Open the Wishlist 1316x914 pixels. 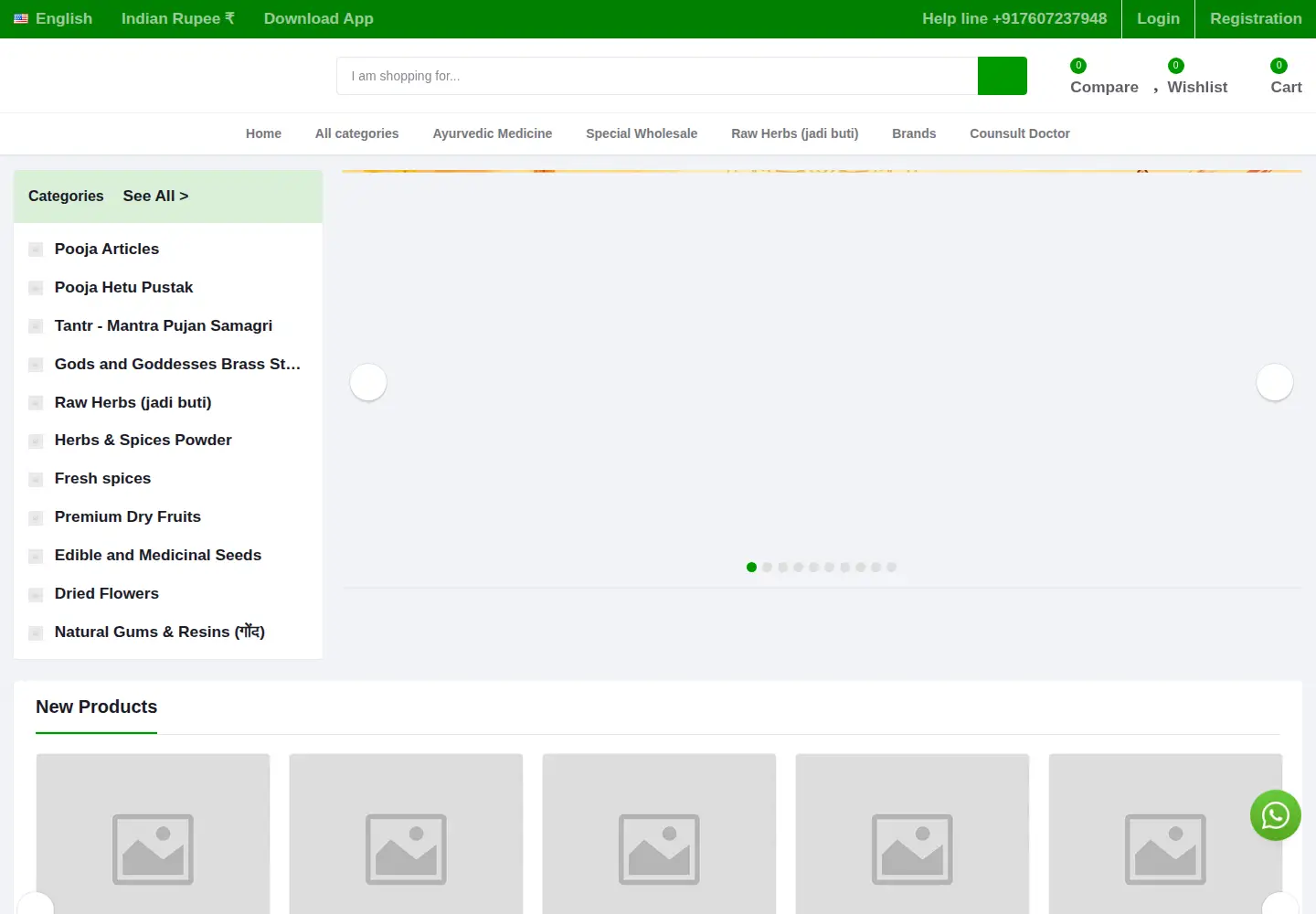click(x=1197, y=77)
